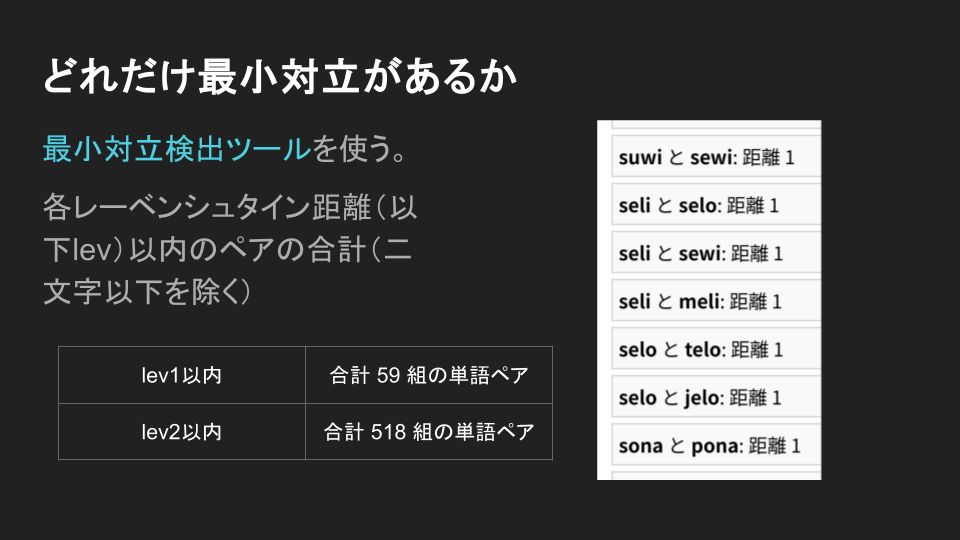The width and height of the screenshot is (960, 540).
Task: Click the bold word sona
Action: tap(640, 446)
